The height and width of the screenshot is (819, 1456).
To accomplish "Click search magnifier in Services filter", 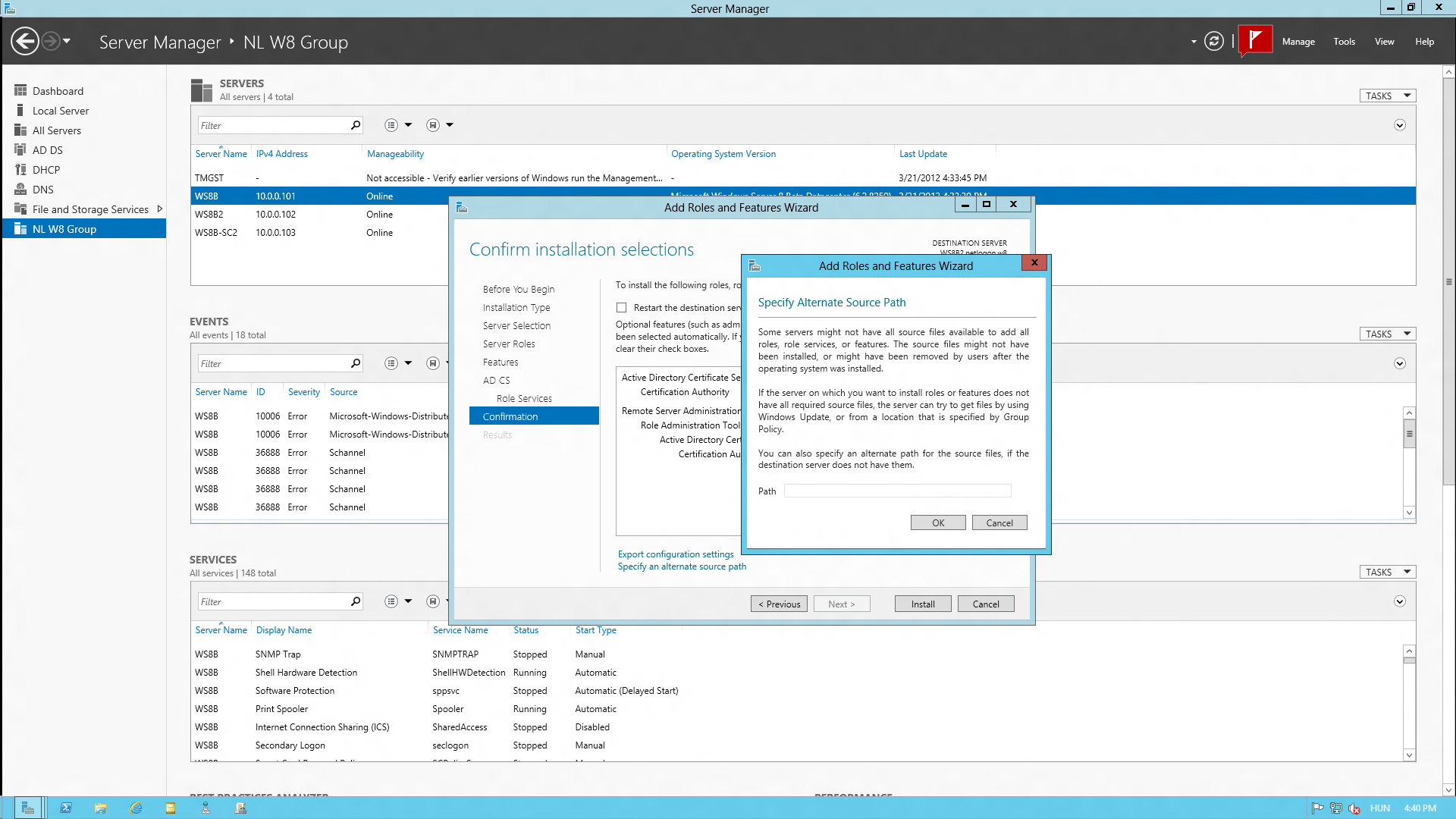I will pos(356,601).
